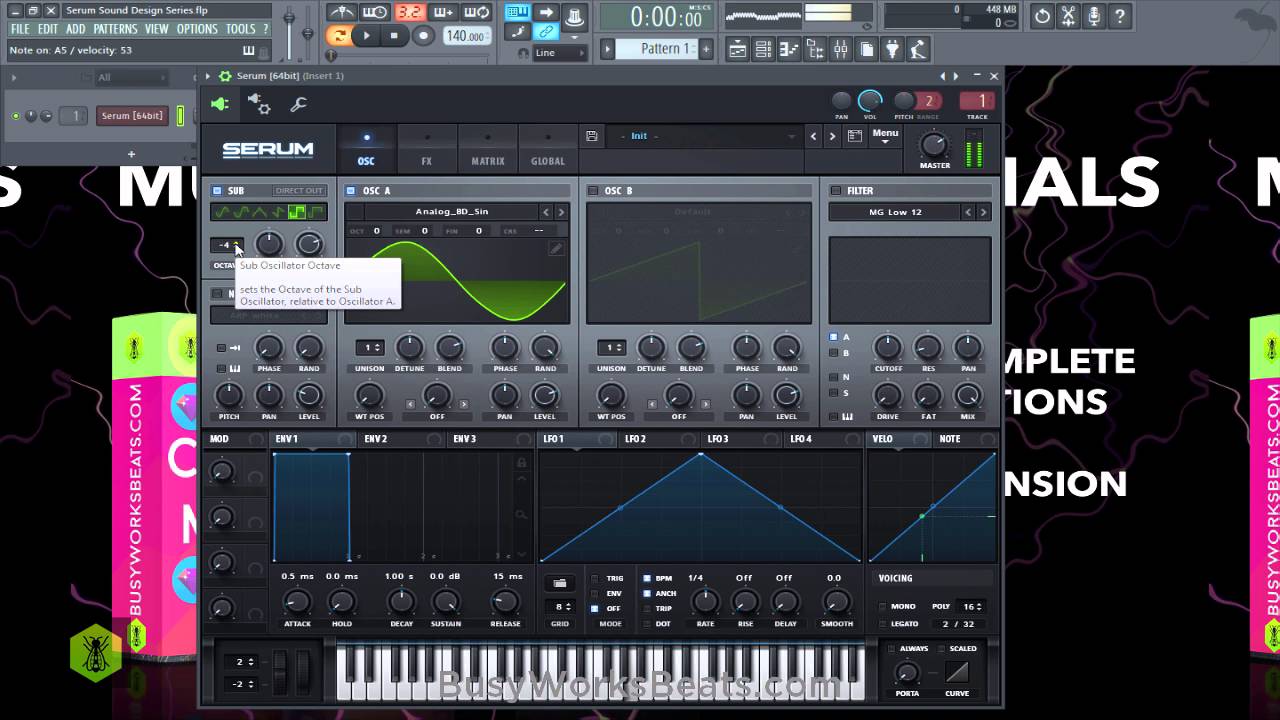Click the envelope lock icon
The image size is (1280, 720).
(x=521, y=462)
